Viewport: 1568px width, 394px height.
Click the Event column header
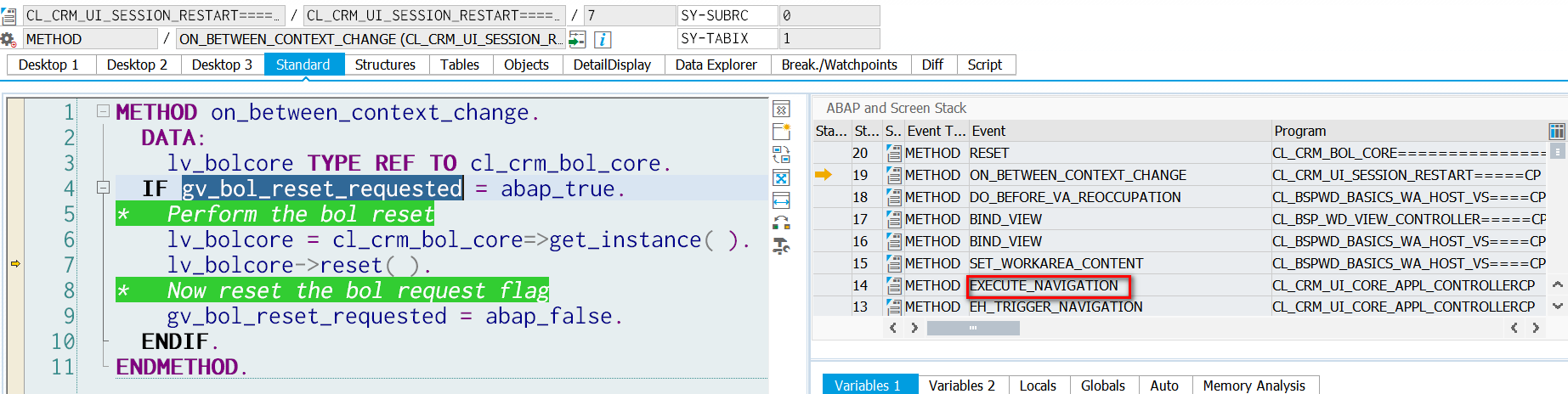[1119, 131]
